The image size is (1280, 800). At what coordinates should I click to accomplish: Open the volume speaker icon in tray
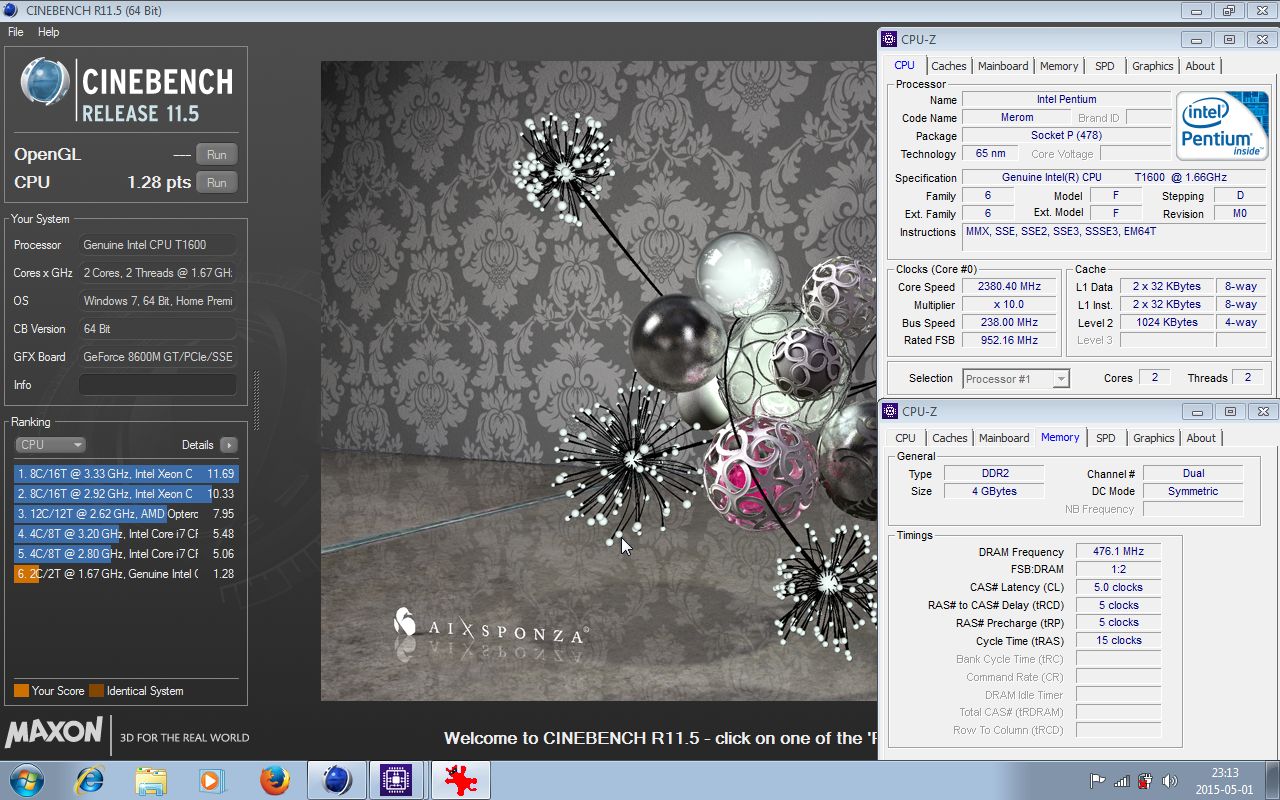[1169, 781]
